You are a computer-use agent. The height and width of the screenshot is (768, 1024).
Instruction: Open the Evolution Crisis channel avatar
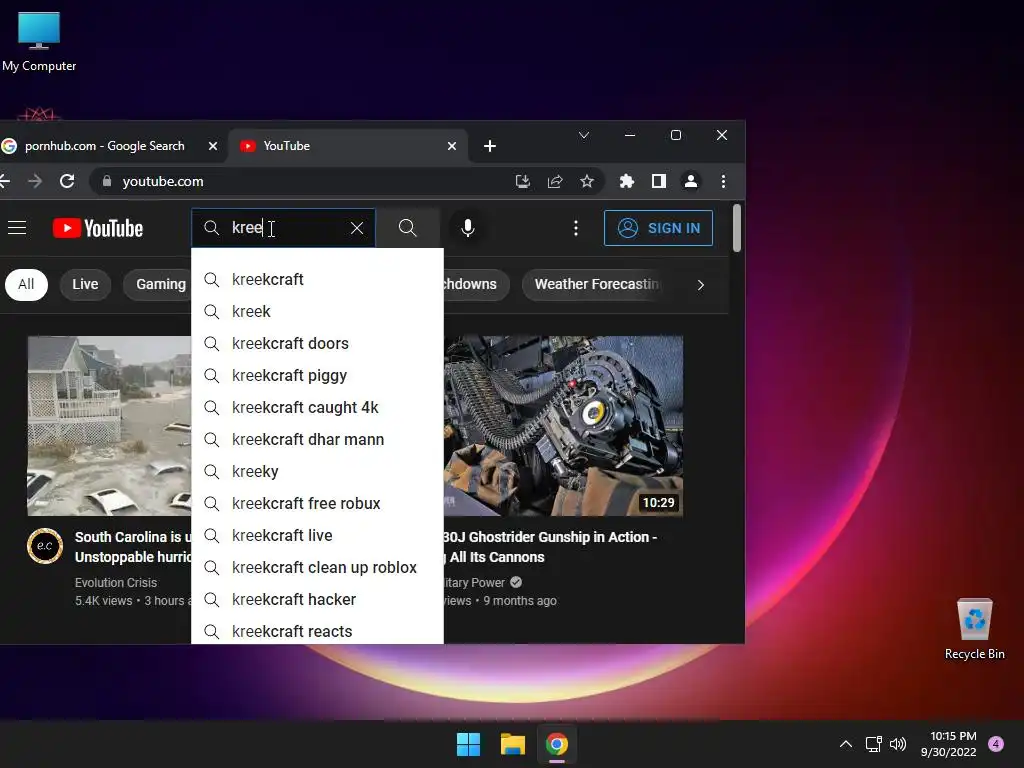45,546
